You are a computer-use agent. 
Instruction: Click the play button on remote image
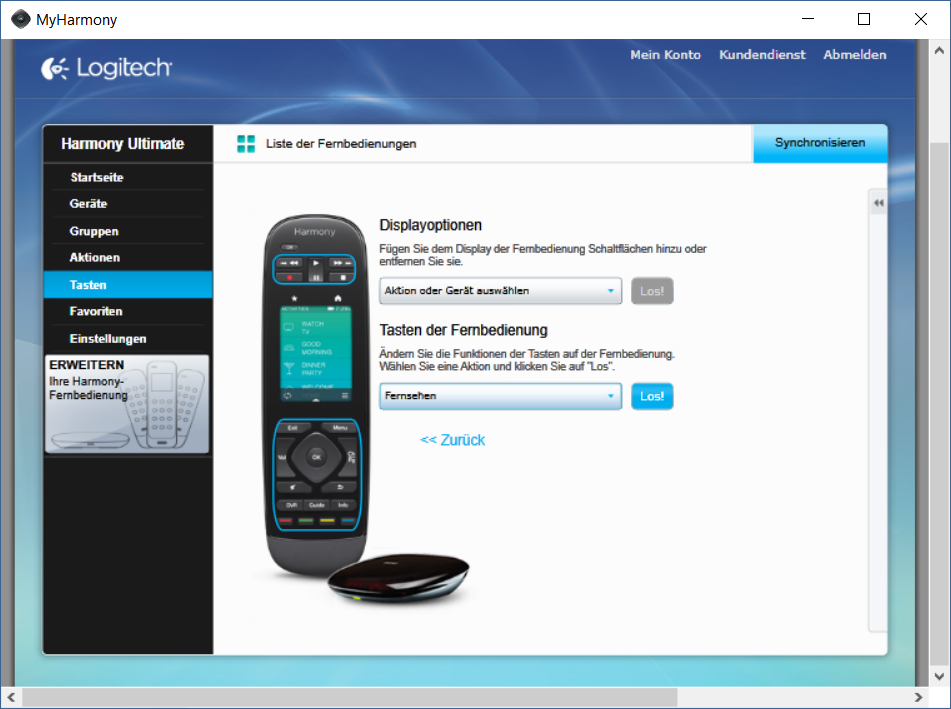click(315, 261)
